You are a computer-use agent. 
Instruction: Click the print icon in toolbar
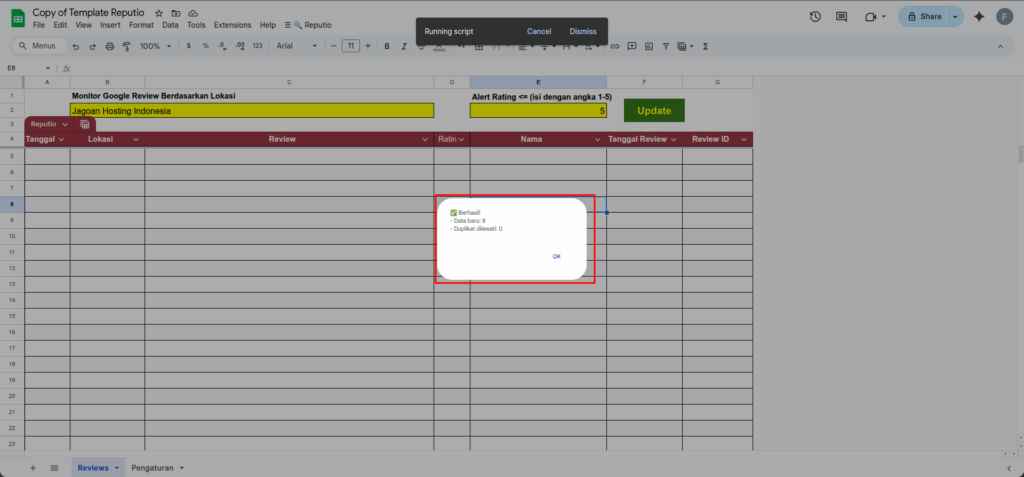click(x=109, y=46)
